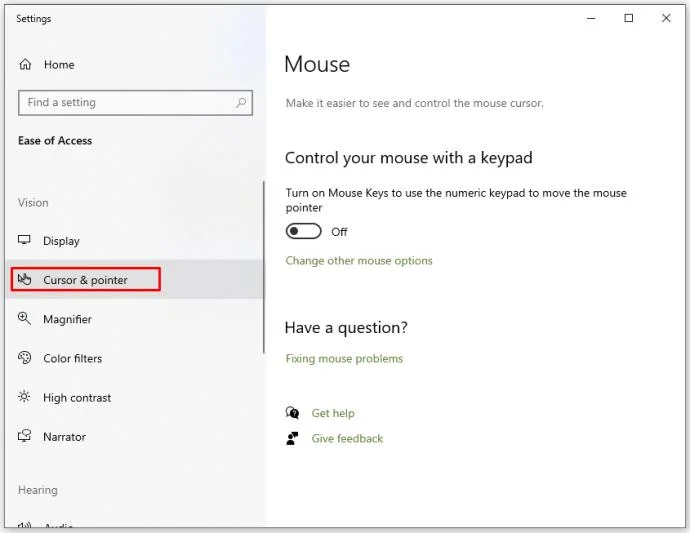Click the Magnifier zoom icon
This screenshot has height=533, width=690.
[25, 319]
